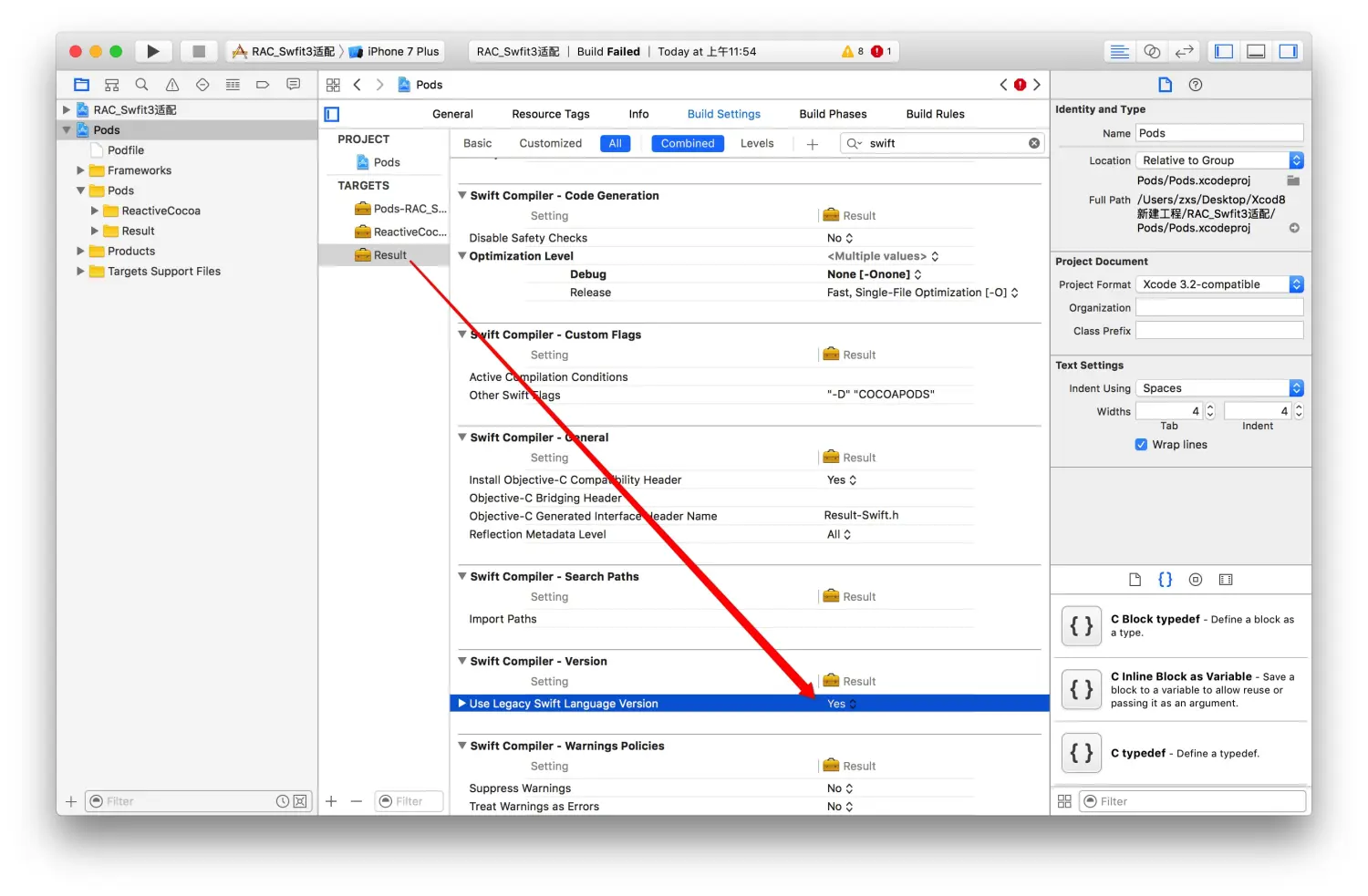Open the Symbol navigator
This screenshot has width=1368, height=896.
point(111,85)
